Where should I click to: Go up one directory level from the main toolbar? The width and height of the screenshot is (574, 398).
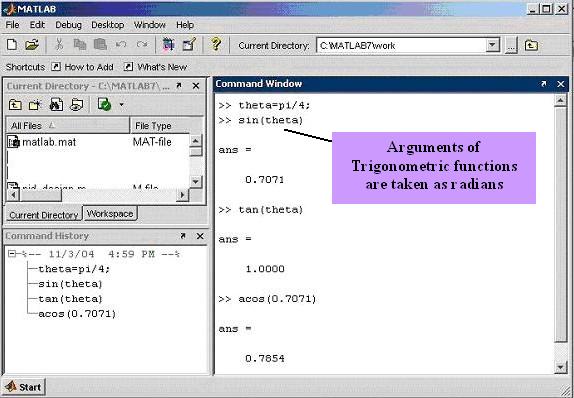[531, 45]
